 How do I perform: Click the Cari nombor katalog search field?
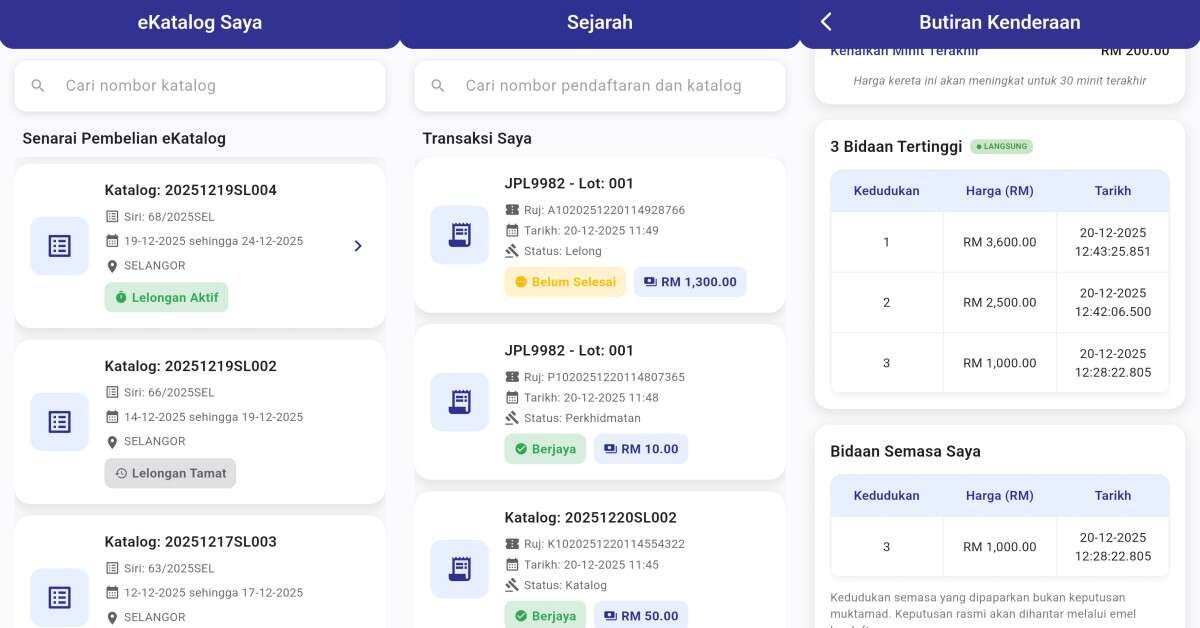click(199, 85)
